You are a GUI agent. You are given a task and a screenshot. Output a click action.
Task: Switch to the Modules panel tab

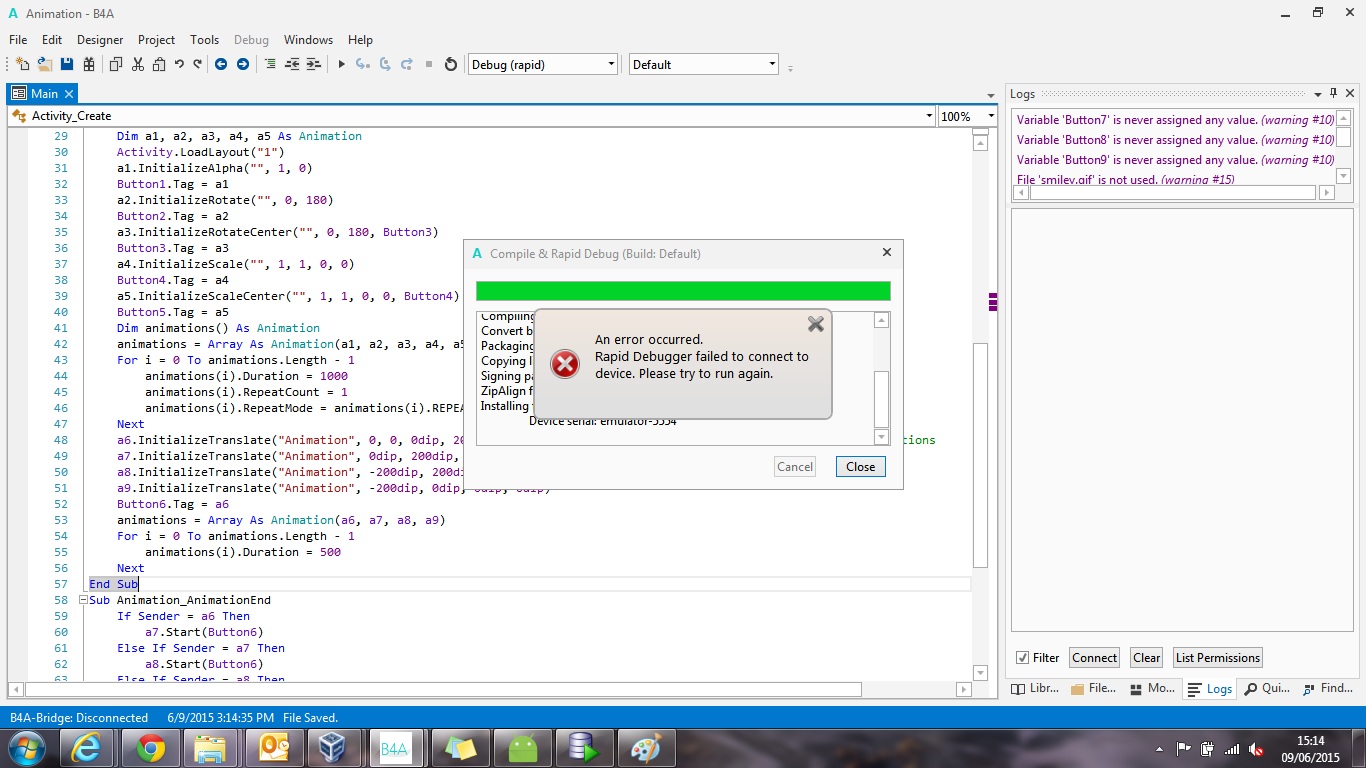point(1153,688)
